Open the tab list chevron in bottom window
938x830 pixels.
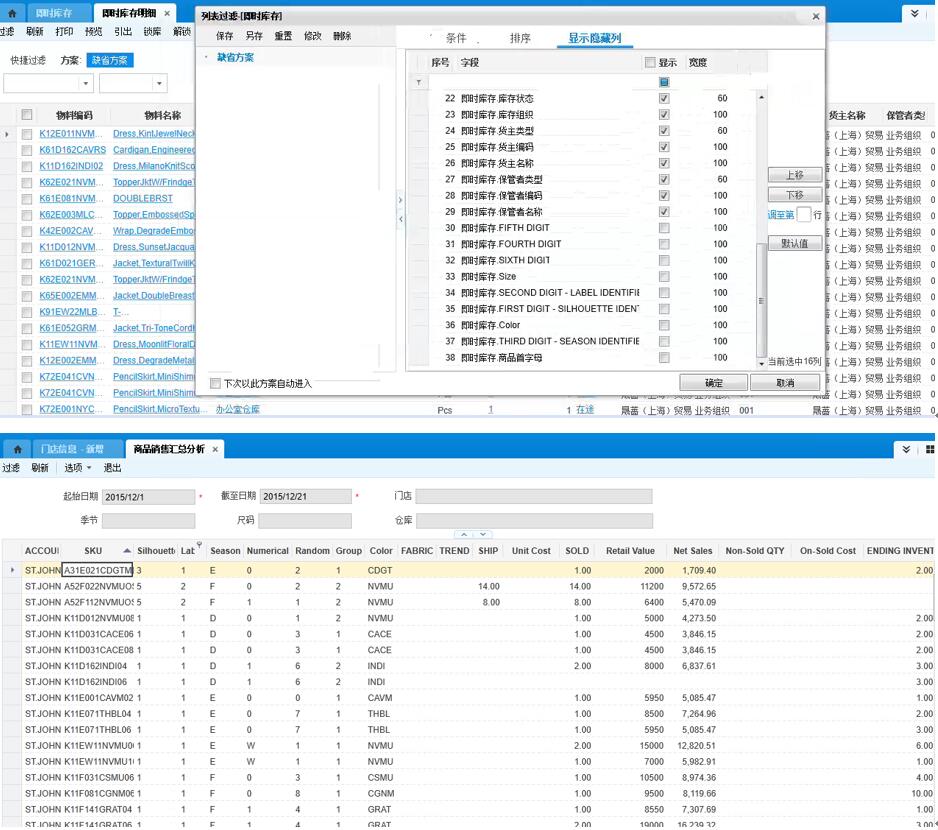(906, 449)
